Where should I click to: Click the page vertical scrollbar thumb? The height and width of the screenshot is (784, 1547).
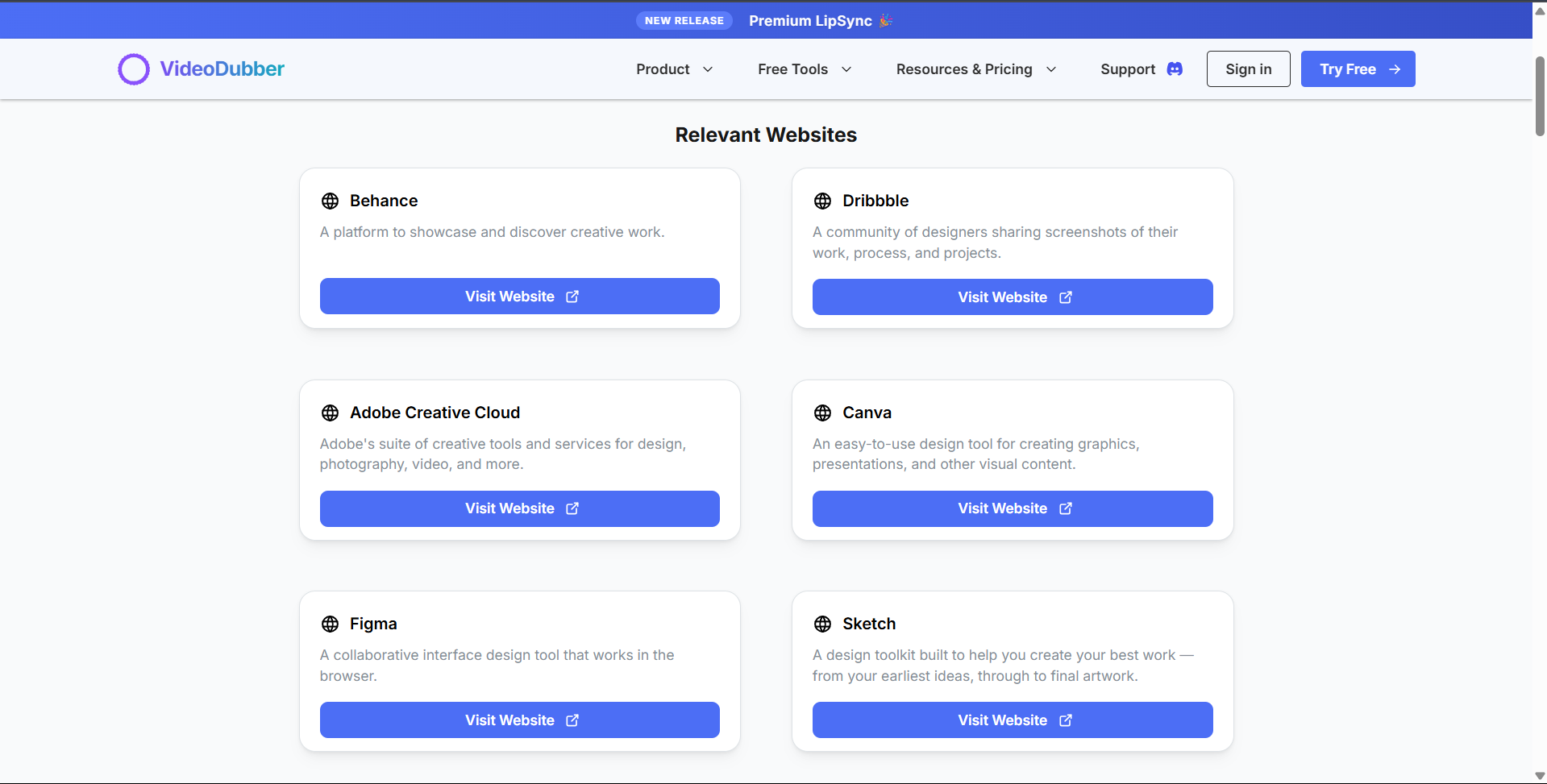(x=1540, y=96)
